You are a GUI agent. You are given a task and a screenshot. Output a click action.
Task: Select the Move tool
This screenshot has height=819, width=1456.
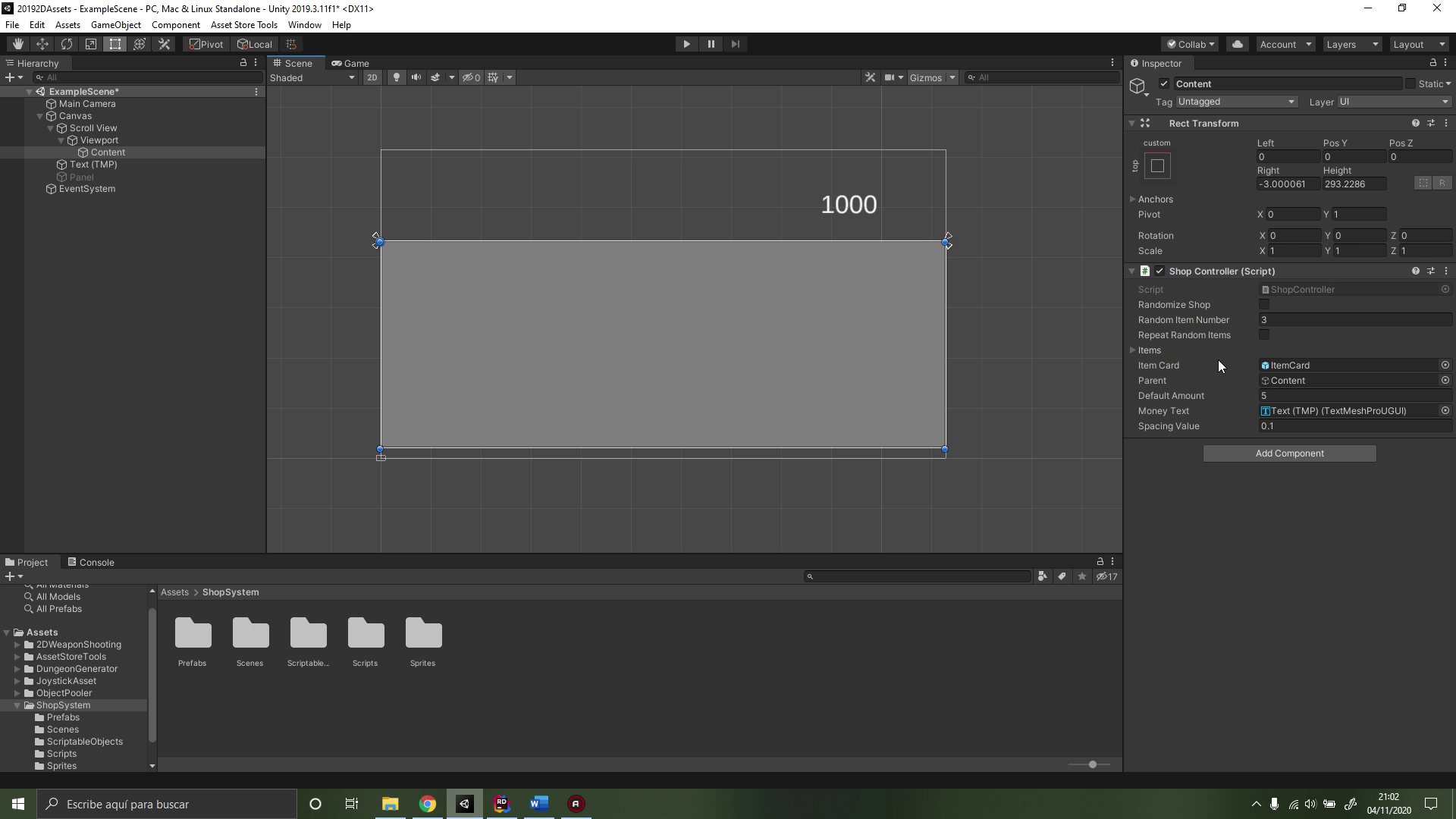tap(42, 44)
